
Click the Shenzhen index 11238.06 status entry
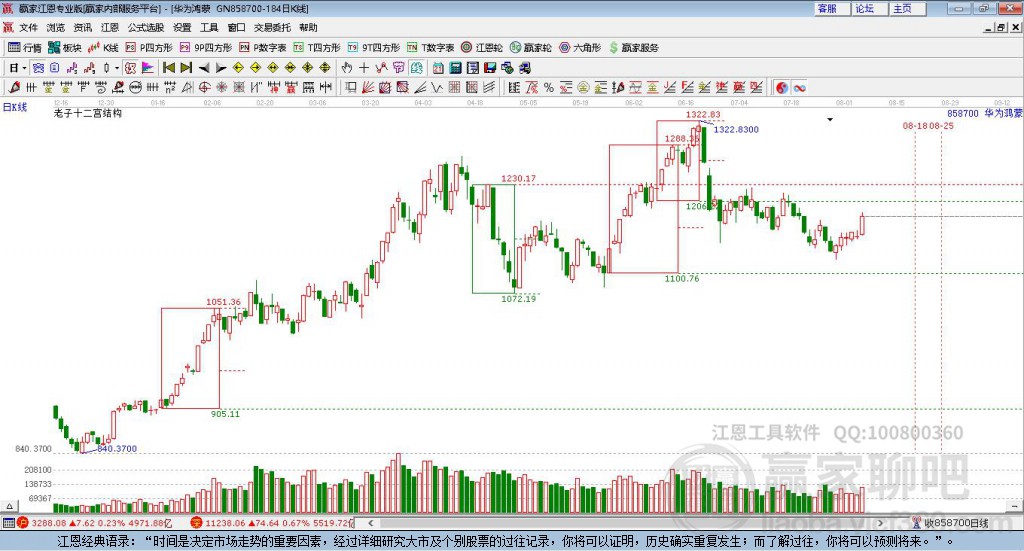click(272, 523)
